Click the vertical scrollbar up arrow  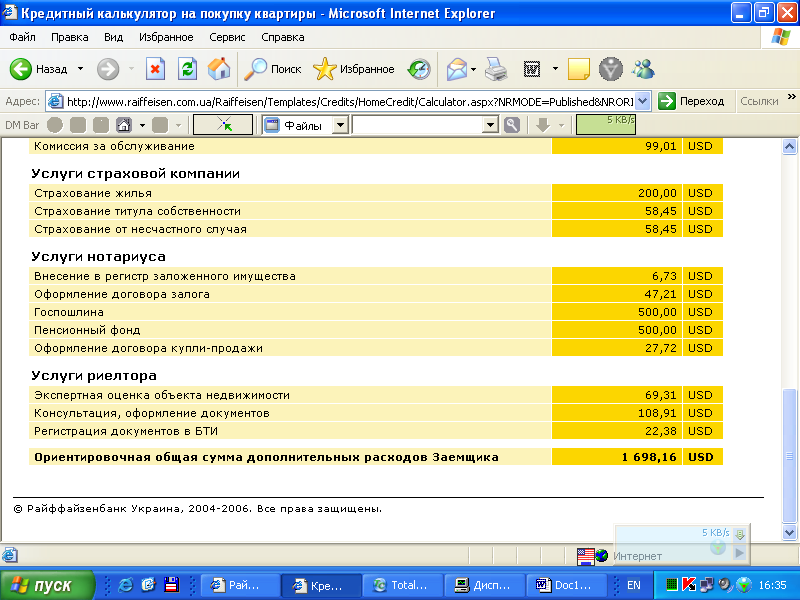[789, 147]
